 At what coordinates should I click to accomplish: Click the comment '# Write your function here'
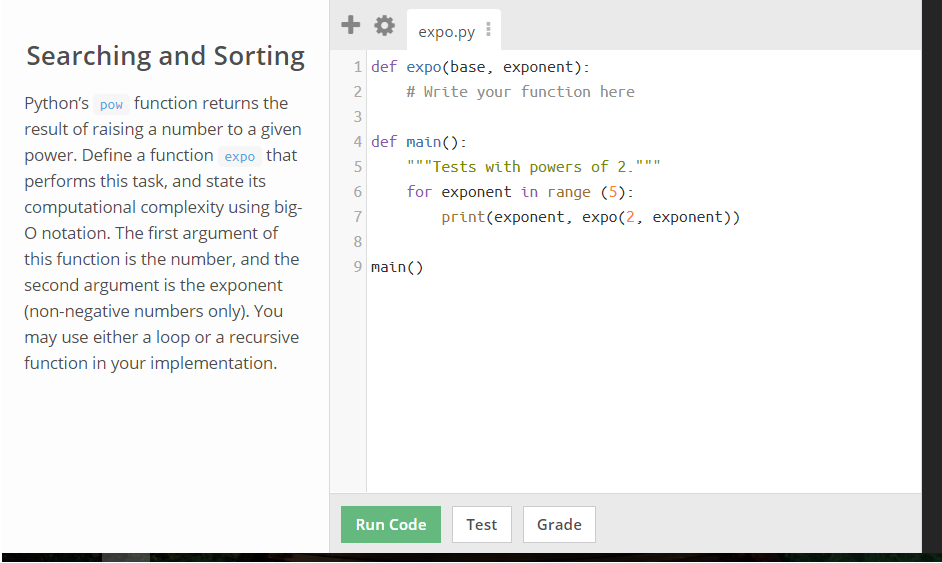(520, 92)
